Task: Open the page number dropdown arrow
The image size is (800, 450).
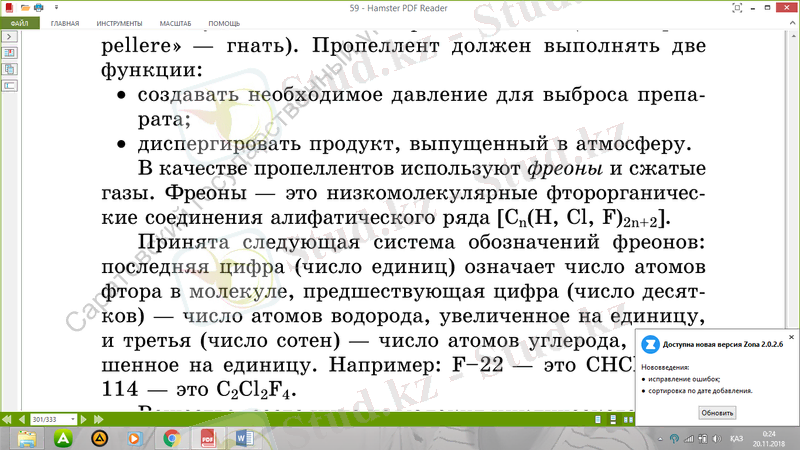Action: click(73, 419)
